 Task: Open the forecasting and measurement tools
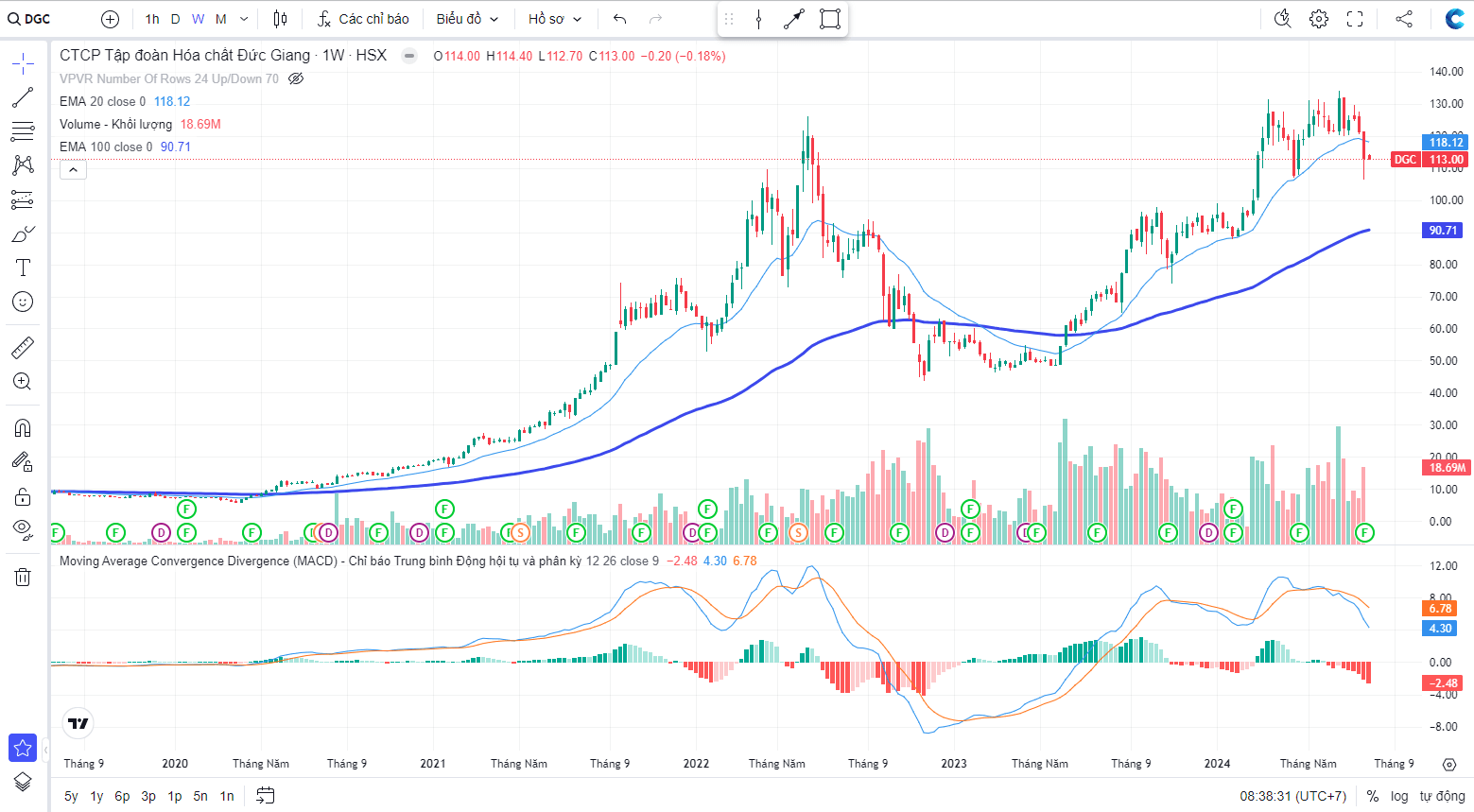tap(23, 199)
